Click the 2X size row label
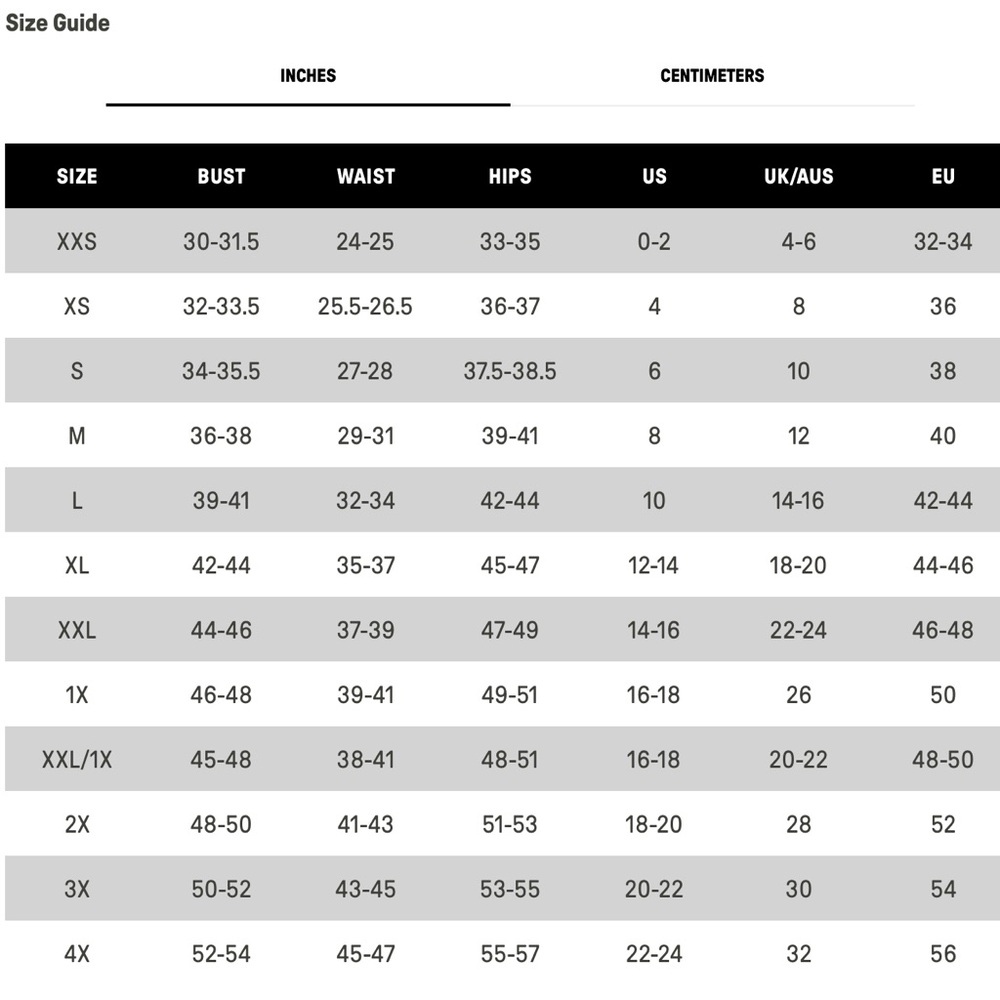This screenshot has width=1000, height=1000. point(77,825)
